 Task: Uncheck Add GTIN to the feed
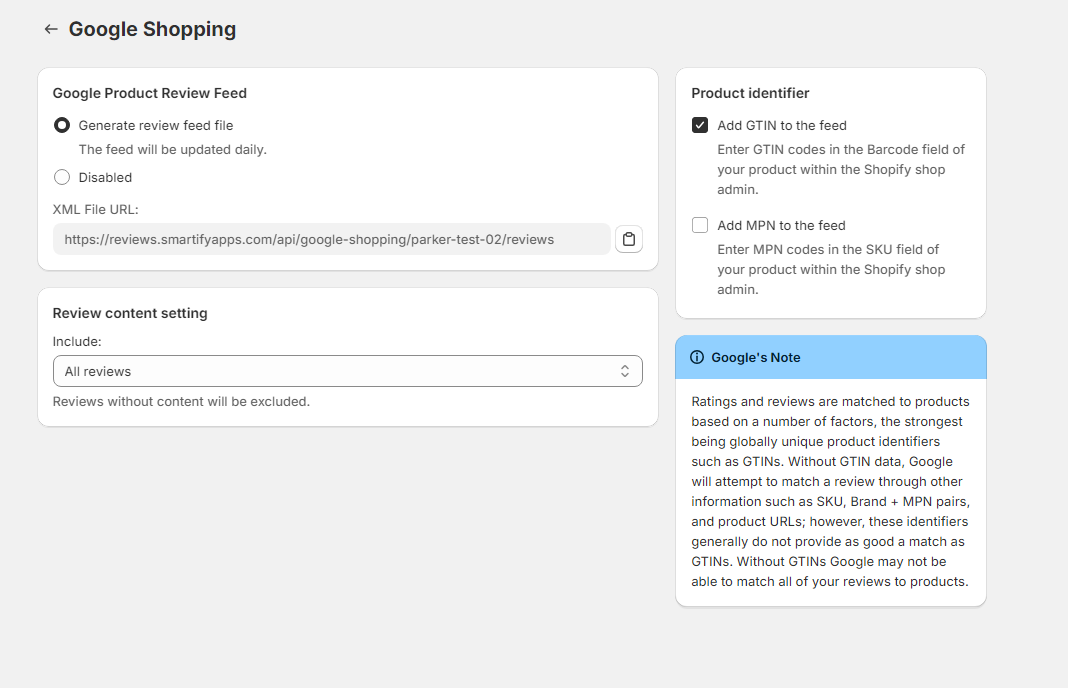[x=700, y=125]
